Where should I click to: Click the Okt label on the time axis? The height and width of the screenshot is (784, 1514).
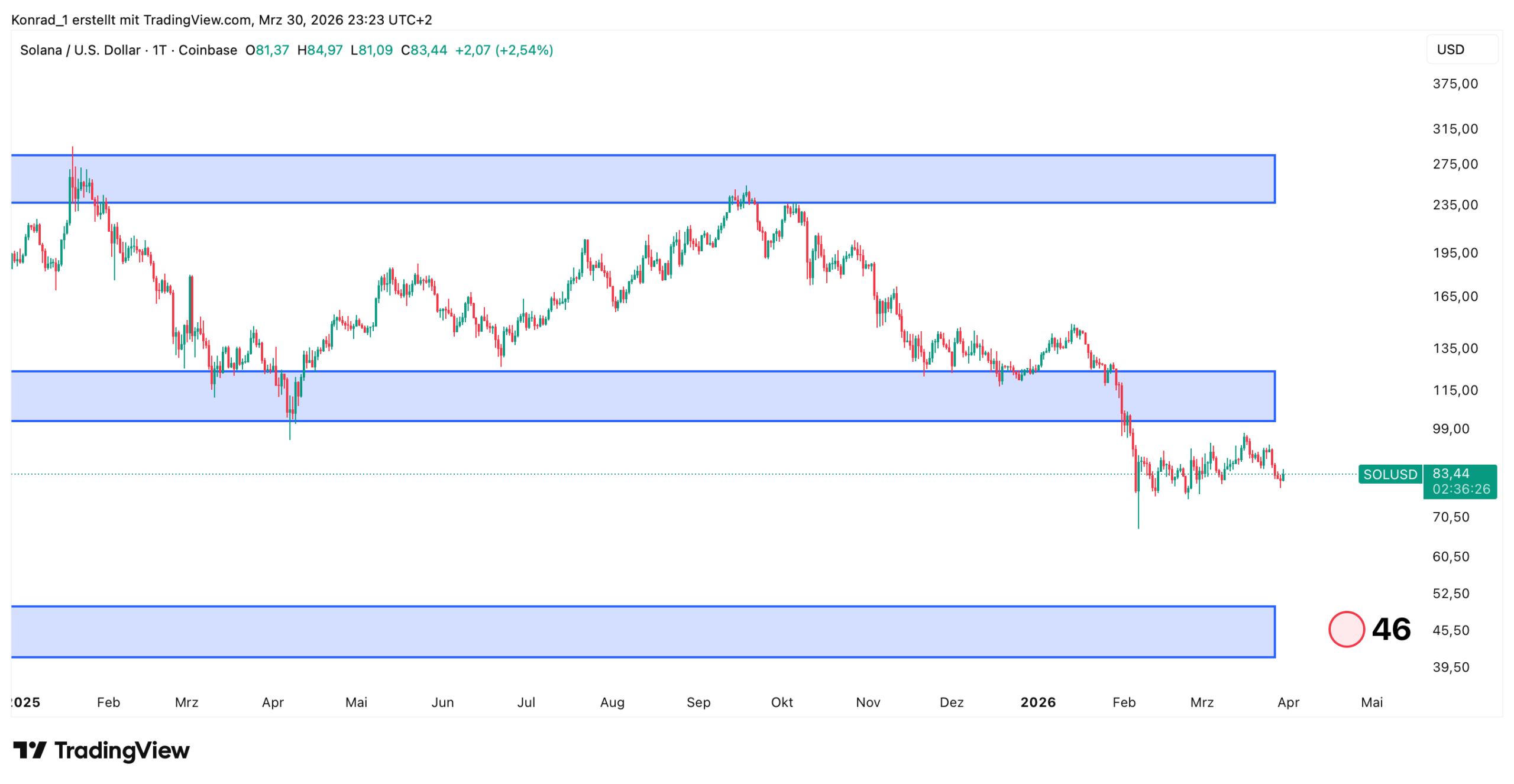tap(781, 702)
